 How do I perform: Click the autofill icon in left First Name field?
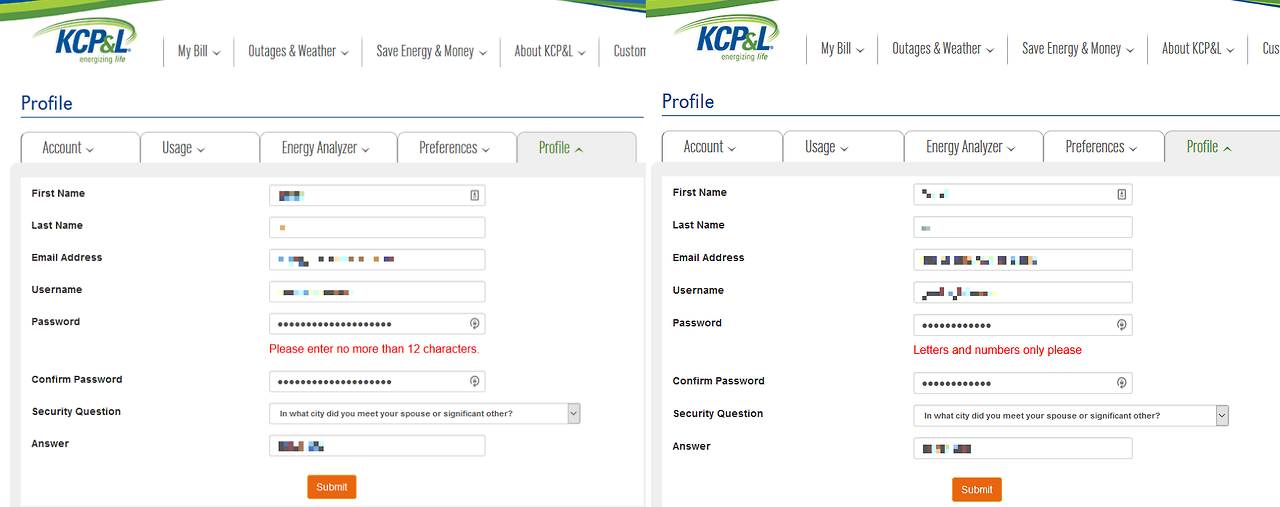475,196
